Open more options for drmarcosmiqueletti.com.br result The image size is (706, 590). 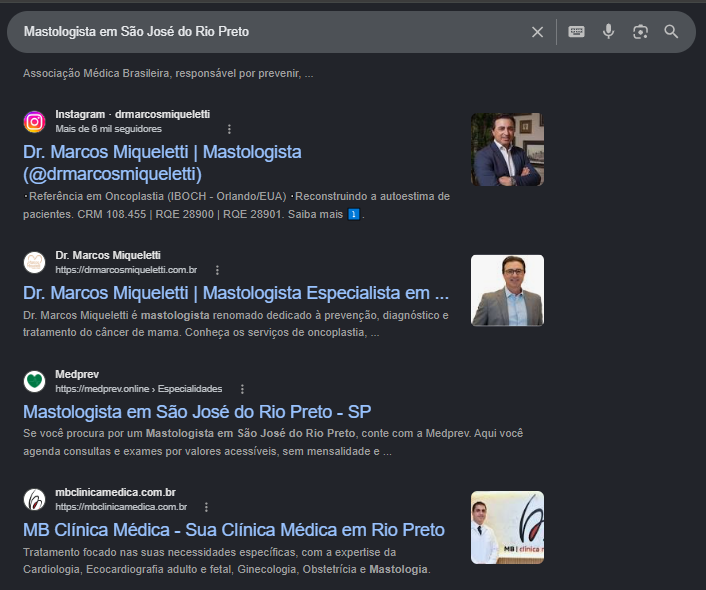217,270
